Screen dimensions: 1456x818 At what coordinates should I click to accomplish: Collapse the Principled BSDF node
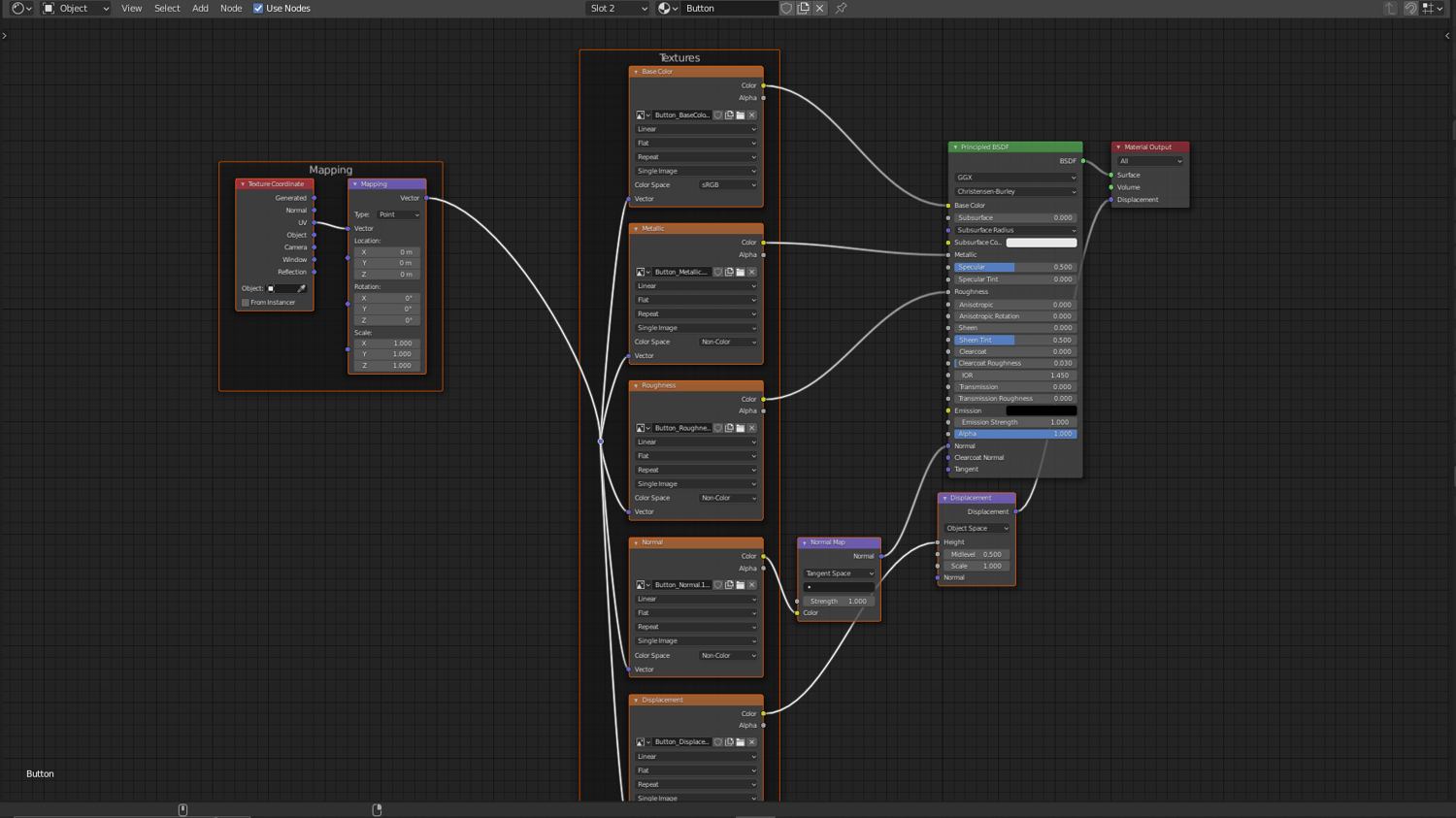[x=955, y=147]
